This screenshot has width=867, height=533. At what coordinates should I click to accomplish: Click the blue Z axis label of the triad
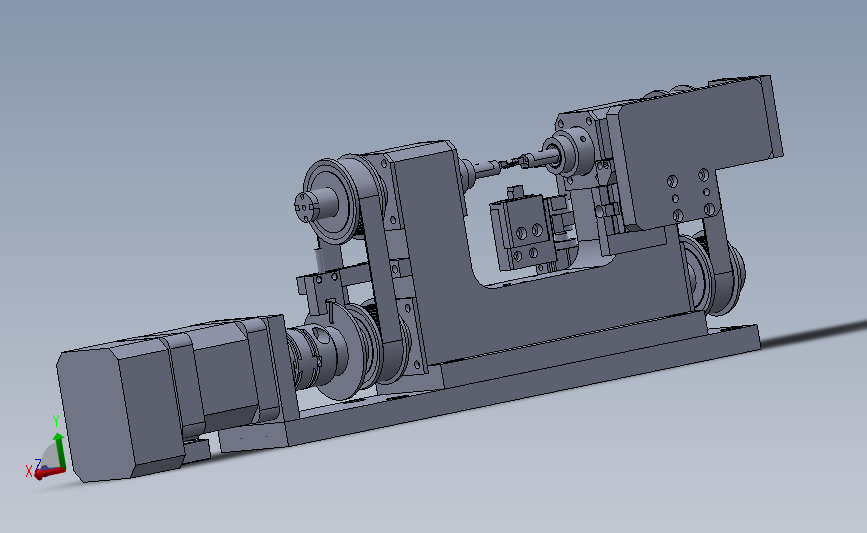pyautogui.click(x=38, y=463)
